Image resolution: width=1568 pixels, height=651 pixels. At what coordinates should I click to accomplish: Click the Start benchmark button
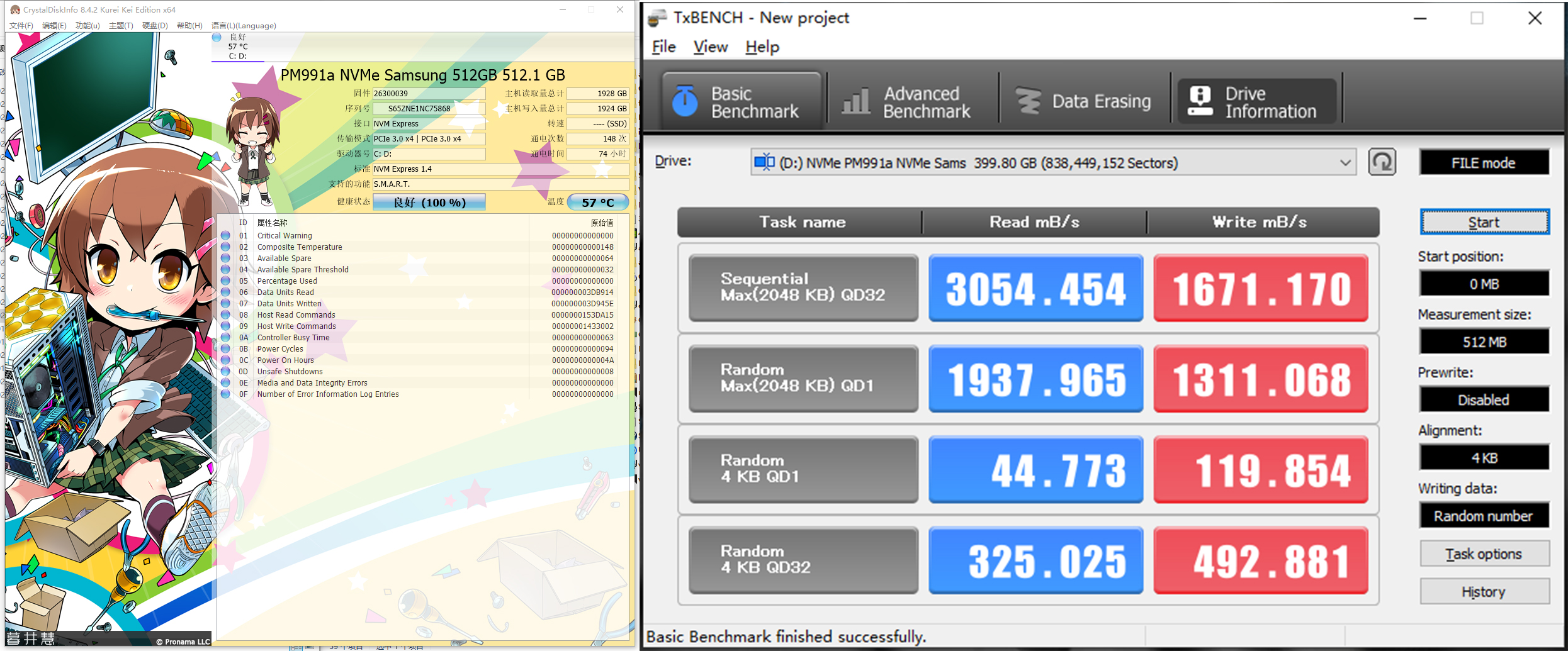1484,222
